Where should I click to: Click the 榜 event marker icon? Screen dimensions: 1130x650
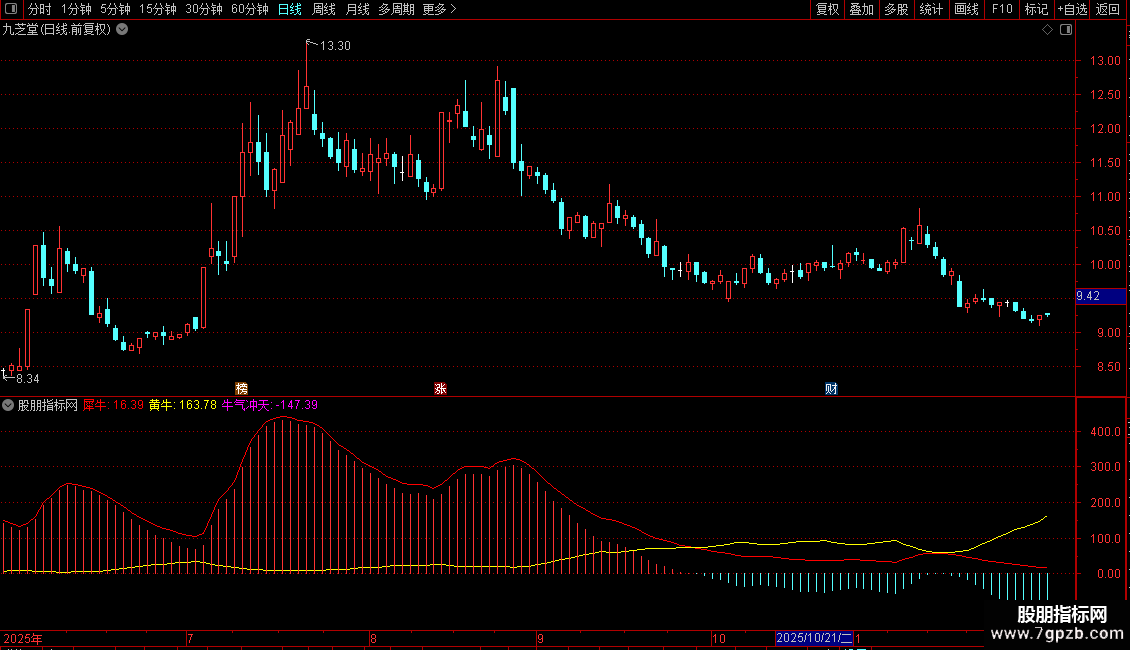tap(241, 388)
